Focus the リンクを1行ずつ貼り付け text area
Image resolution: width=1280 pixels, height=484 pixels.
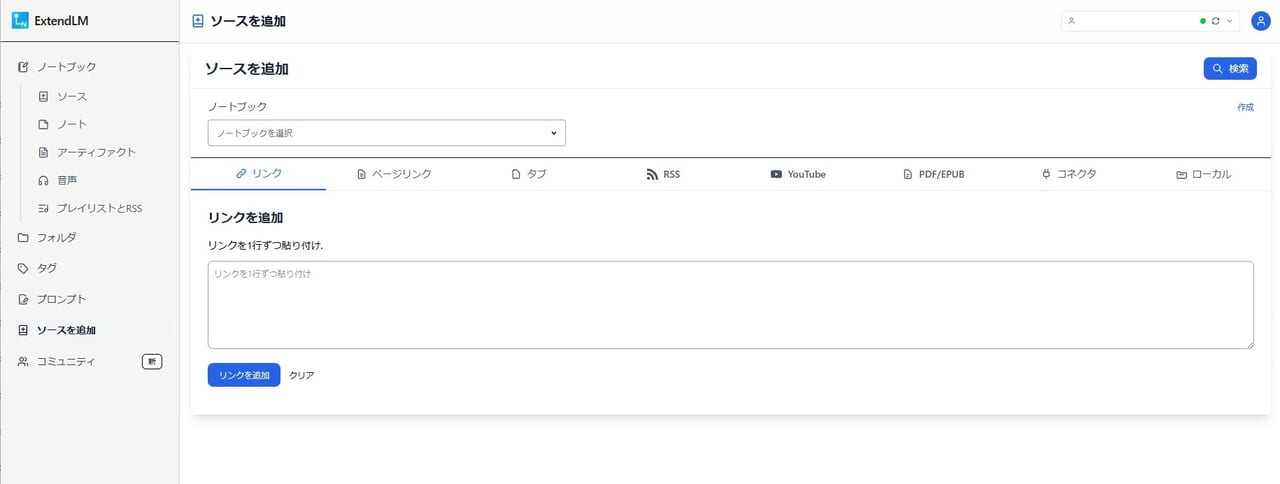pos(731,305)
